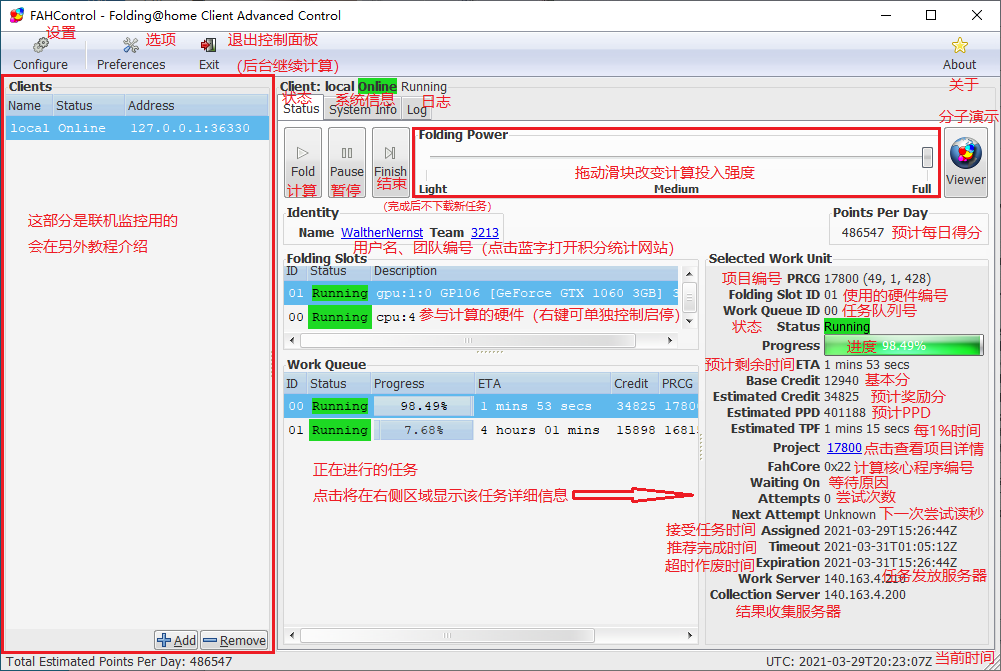
Task: Click the Work Server IP address
Action: [864, 578]
